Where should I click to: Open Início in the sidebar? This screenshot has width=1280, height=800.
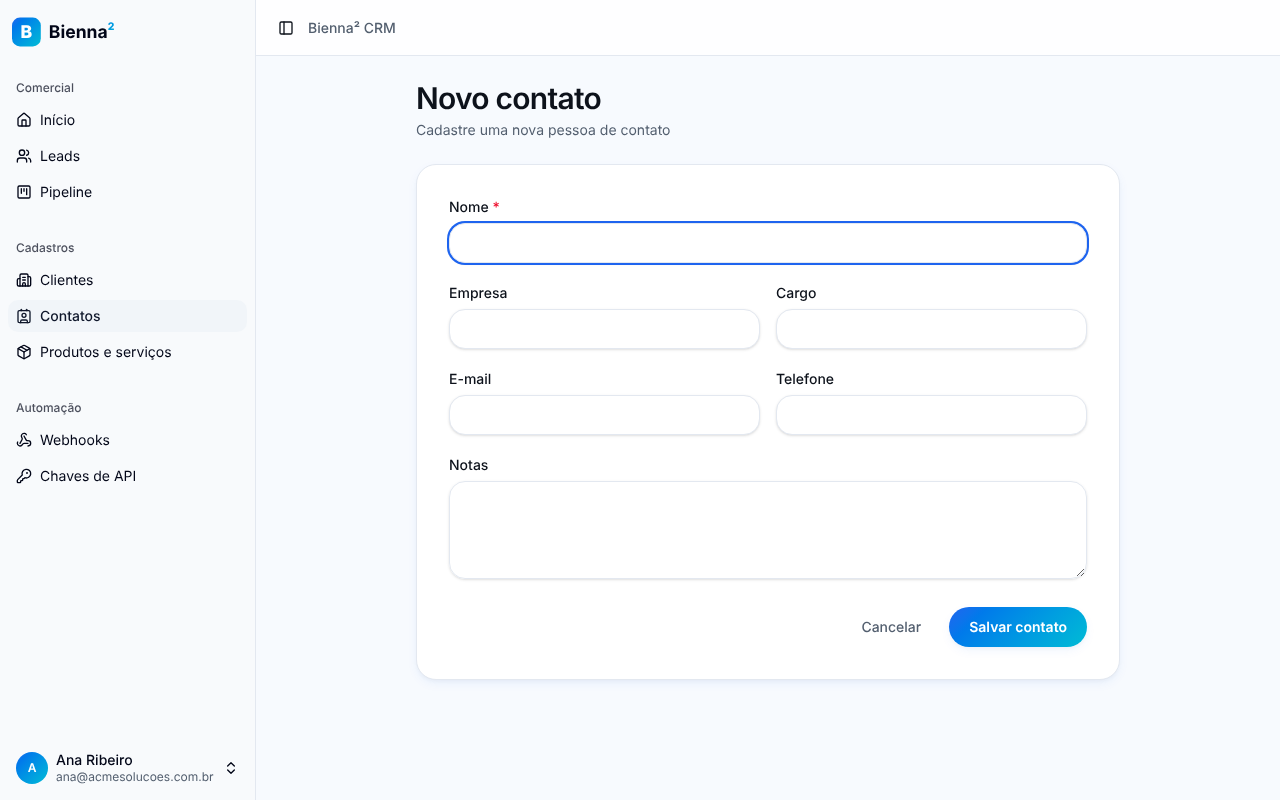pyautogui.click(x=127, y=120)
